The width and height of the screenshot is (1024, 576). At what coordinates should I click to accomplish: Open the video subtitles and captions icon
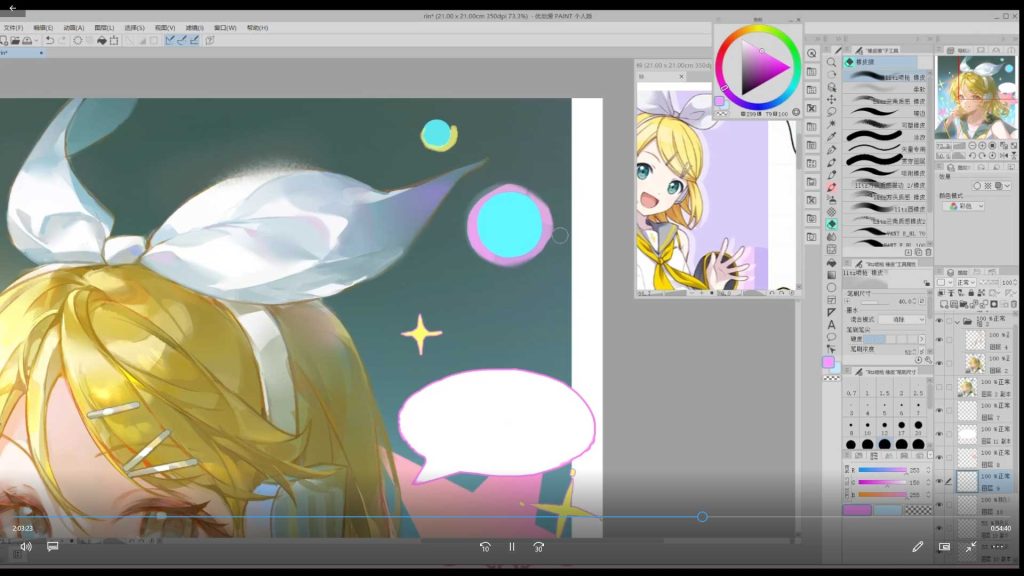(x=53, y=546)
